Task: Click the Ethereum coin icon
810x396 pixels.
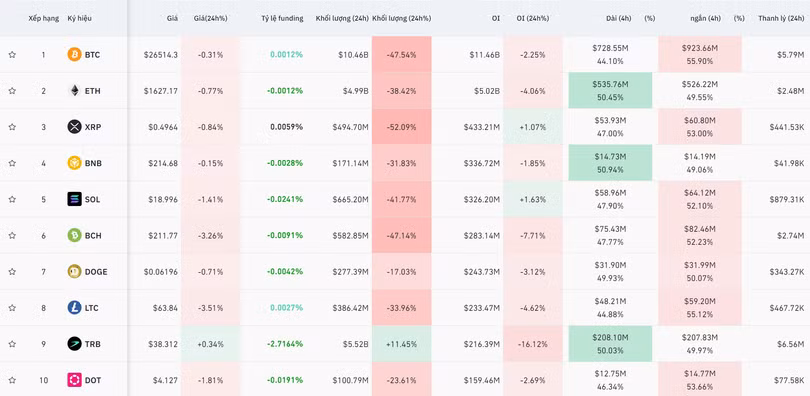Action: point(74,90)
